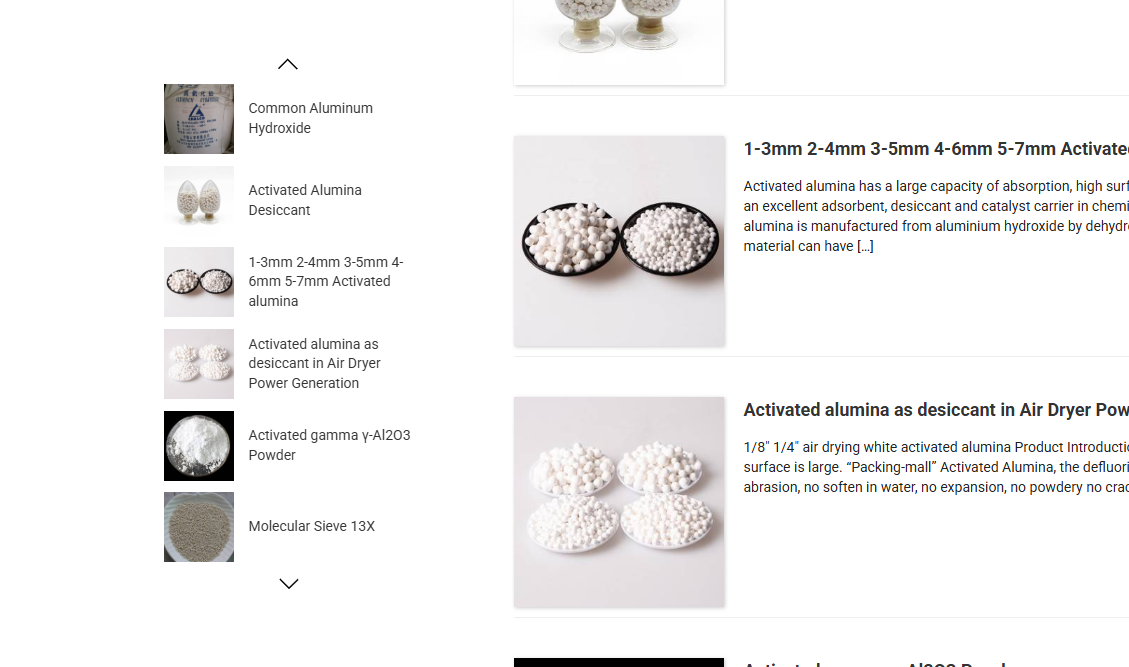The image size is (1129, 667).
Task: Click the read more [...] ellipsis
Action: (865, 246)
